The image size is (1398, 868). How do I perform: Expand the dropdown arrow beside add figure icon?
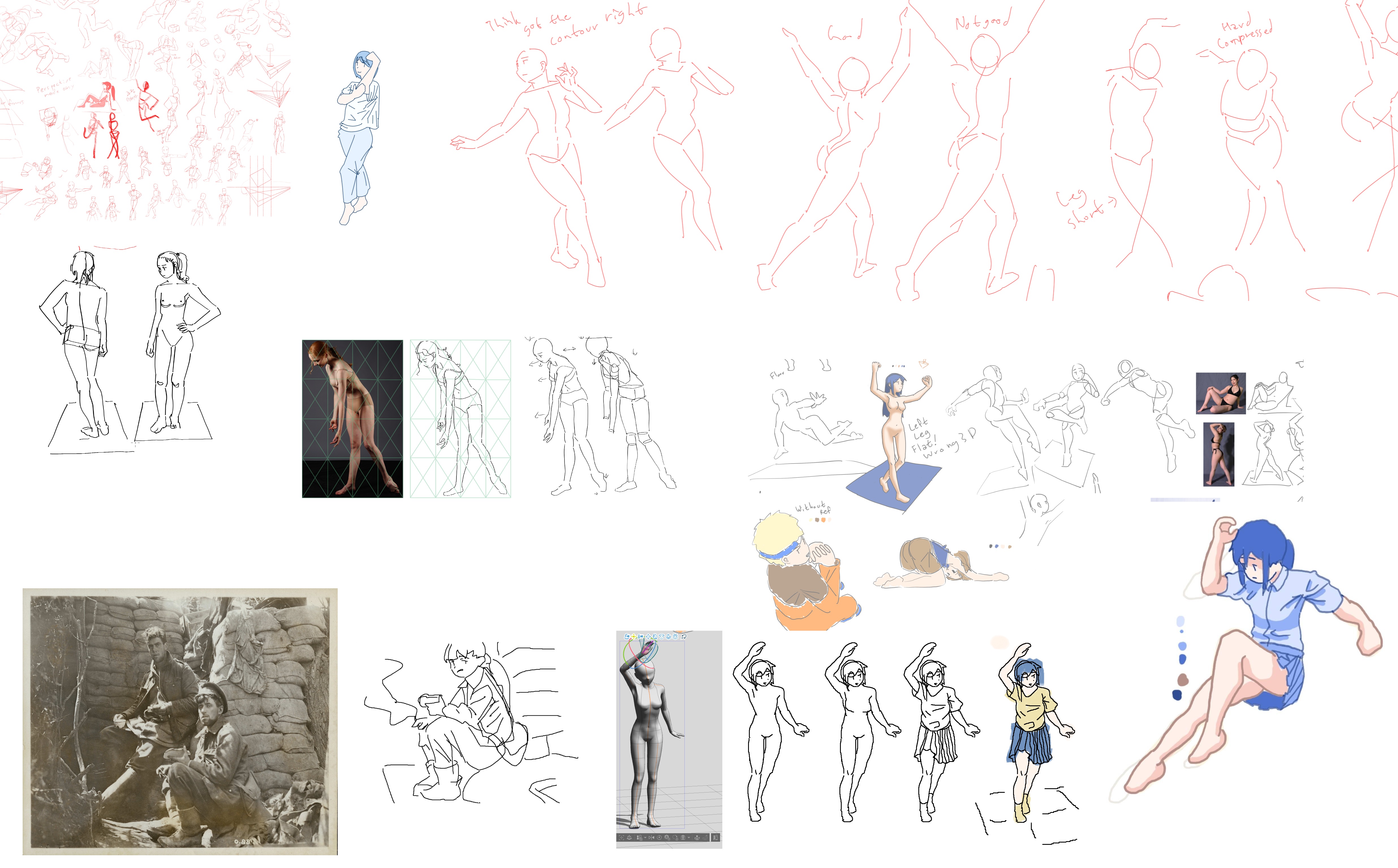[x=646, y=837]
